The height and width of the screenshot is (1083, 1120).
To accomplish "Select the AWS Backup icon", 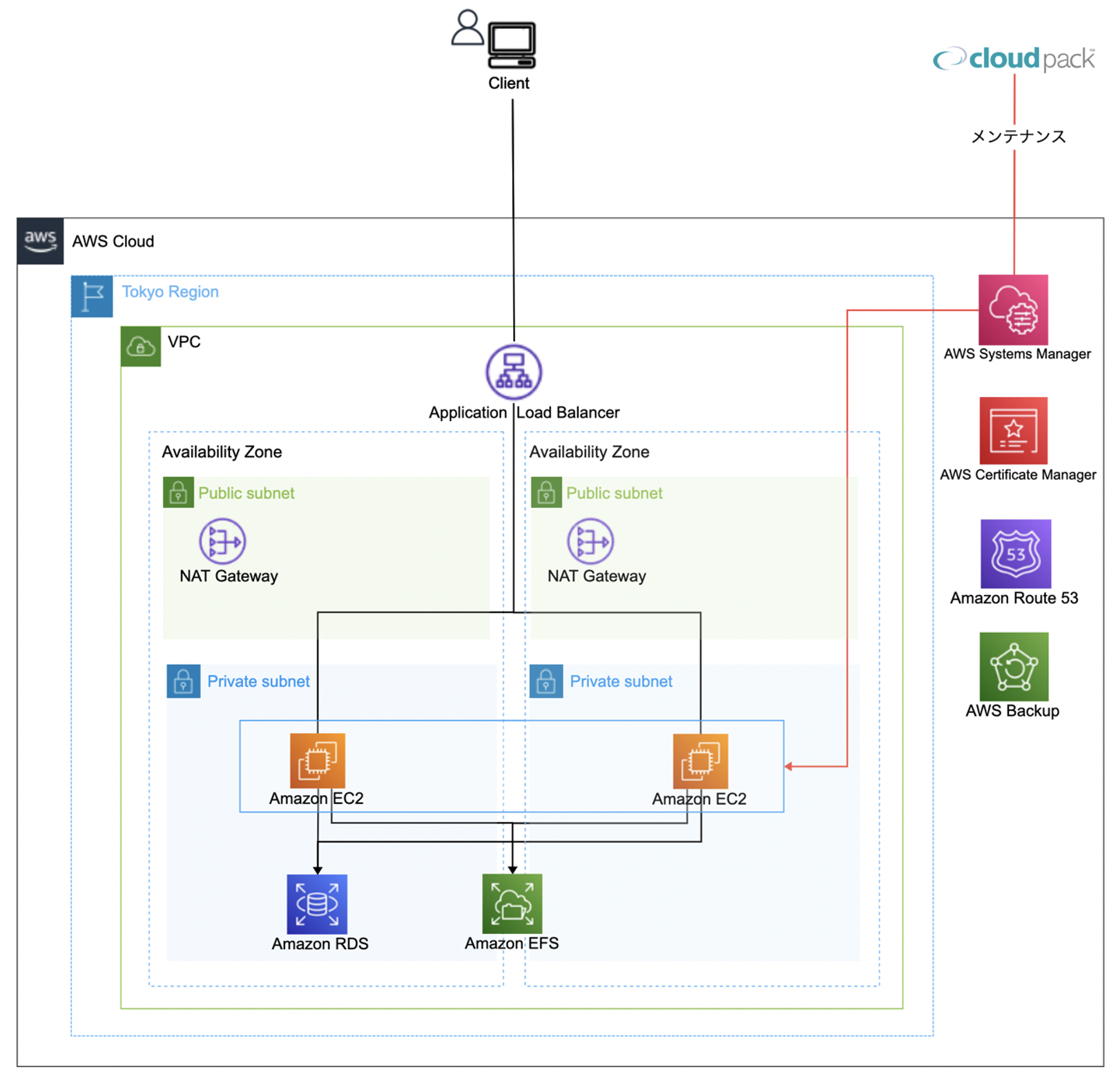I will click(1013, 667).
